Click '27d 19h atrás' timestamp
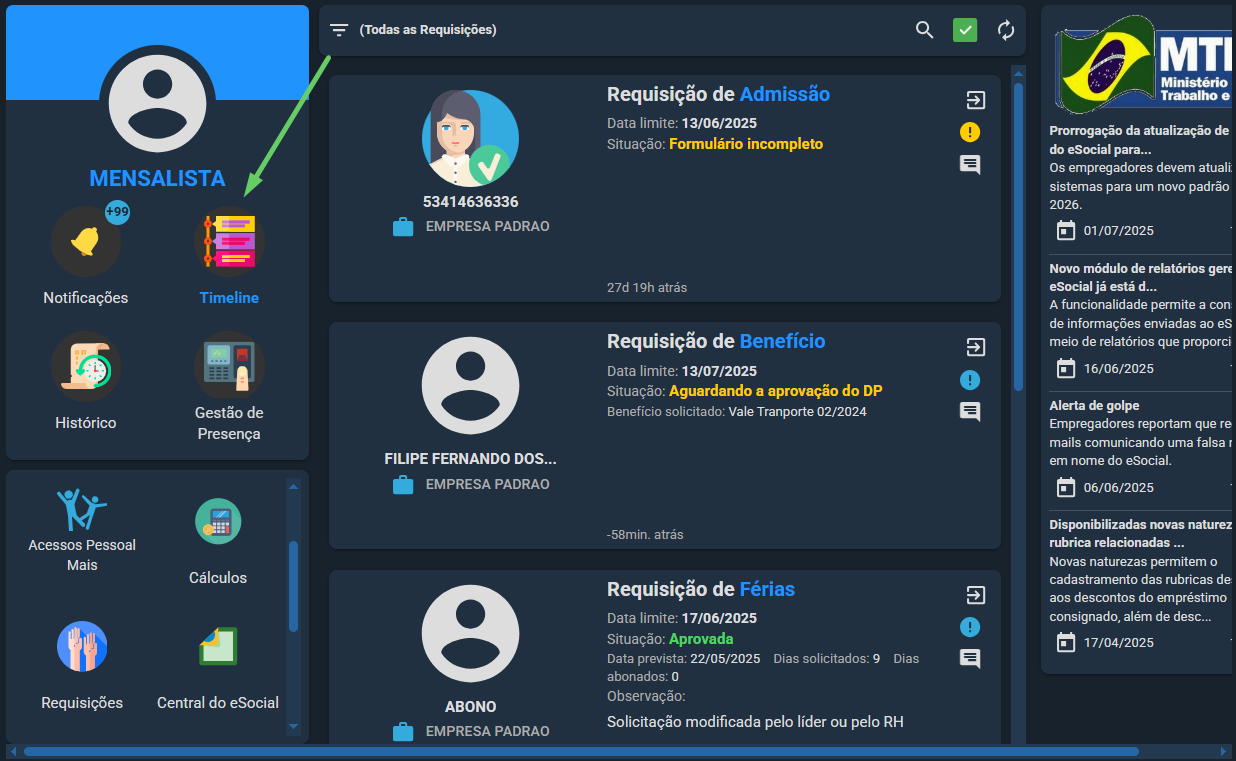This screenshot has width=1236, height=761. (x=647, y=287)
